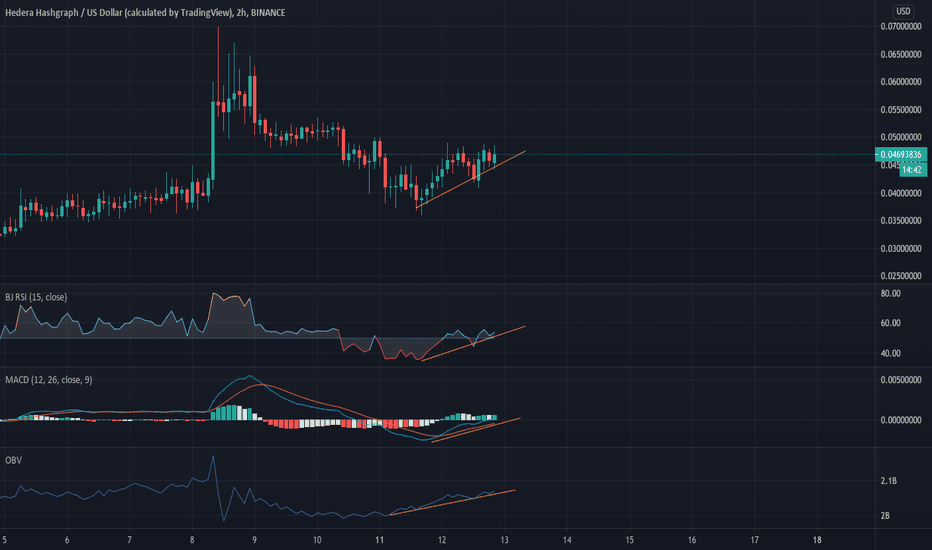Screen dimensions: 932x550
Task: Click the 0.03000000 price axis label
Action: (x=900, y=249)
